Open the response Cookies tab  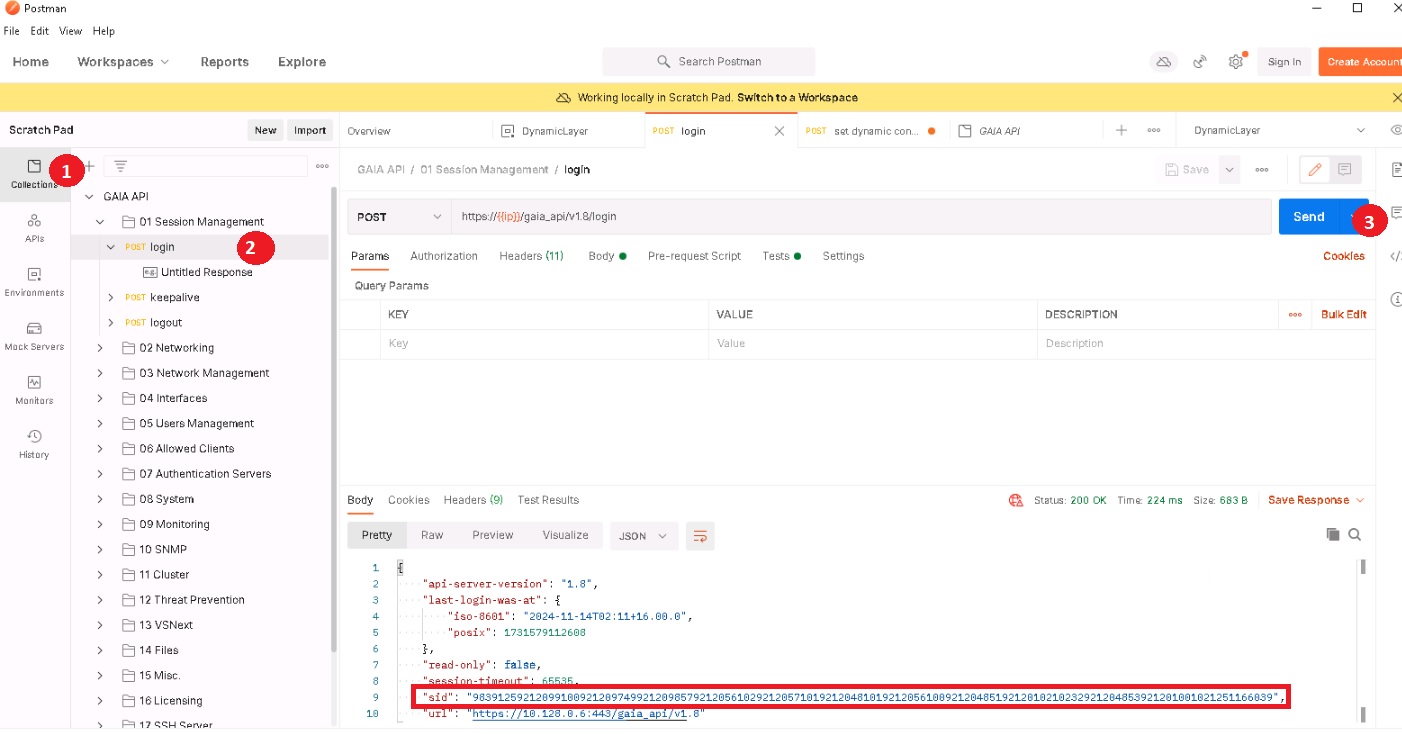pyautogui.click(x=408, y=500)
